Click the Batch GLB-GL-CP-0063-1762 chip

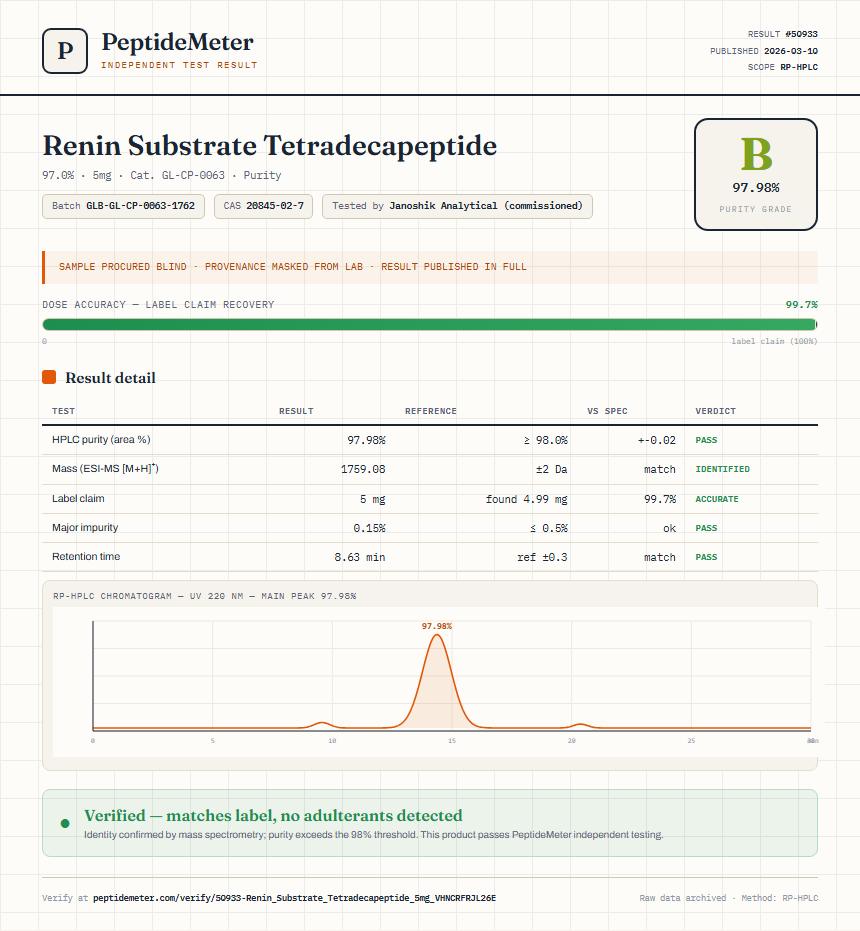(124, 206)
